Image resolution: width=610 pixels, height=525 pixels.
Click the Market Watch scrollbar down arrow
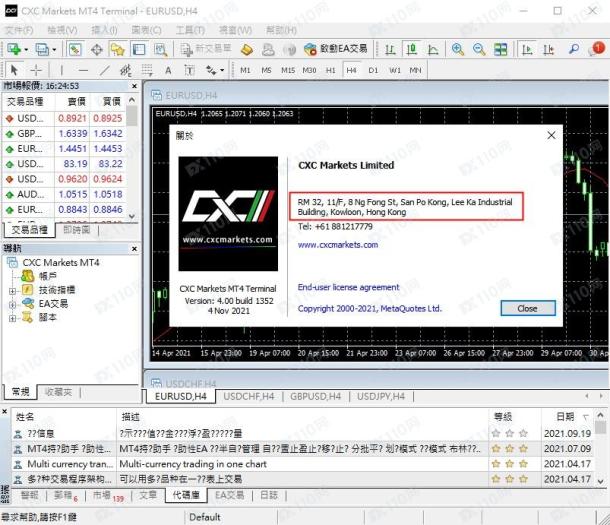coord(132,216)
